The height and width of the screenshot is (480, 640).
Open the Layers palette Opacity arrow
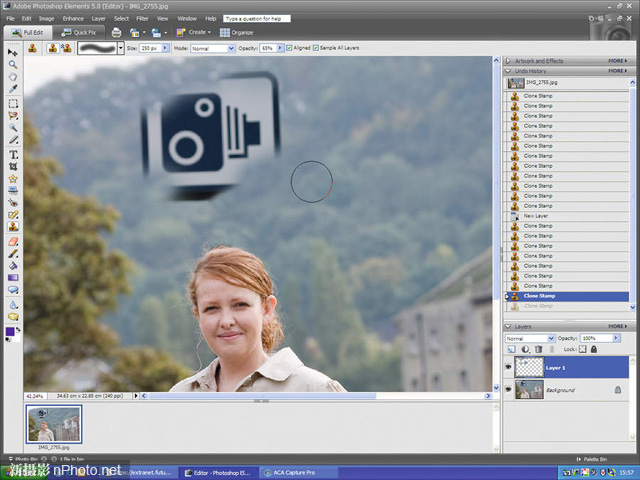616,338
